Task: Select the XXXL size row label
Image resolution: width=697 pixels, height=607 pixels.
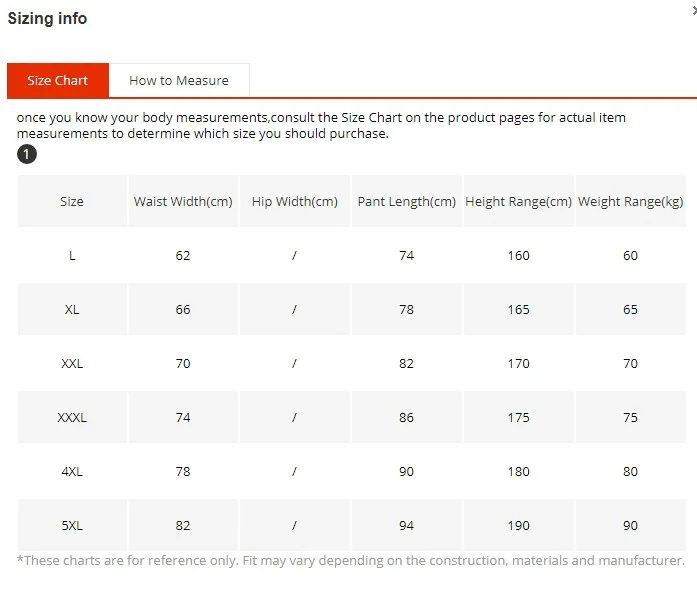Action: tap(72, 417)
